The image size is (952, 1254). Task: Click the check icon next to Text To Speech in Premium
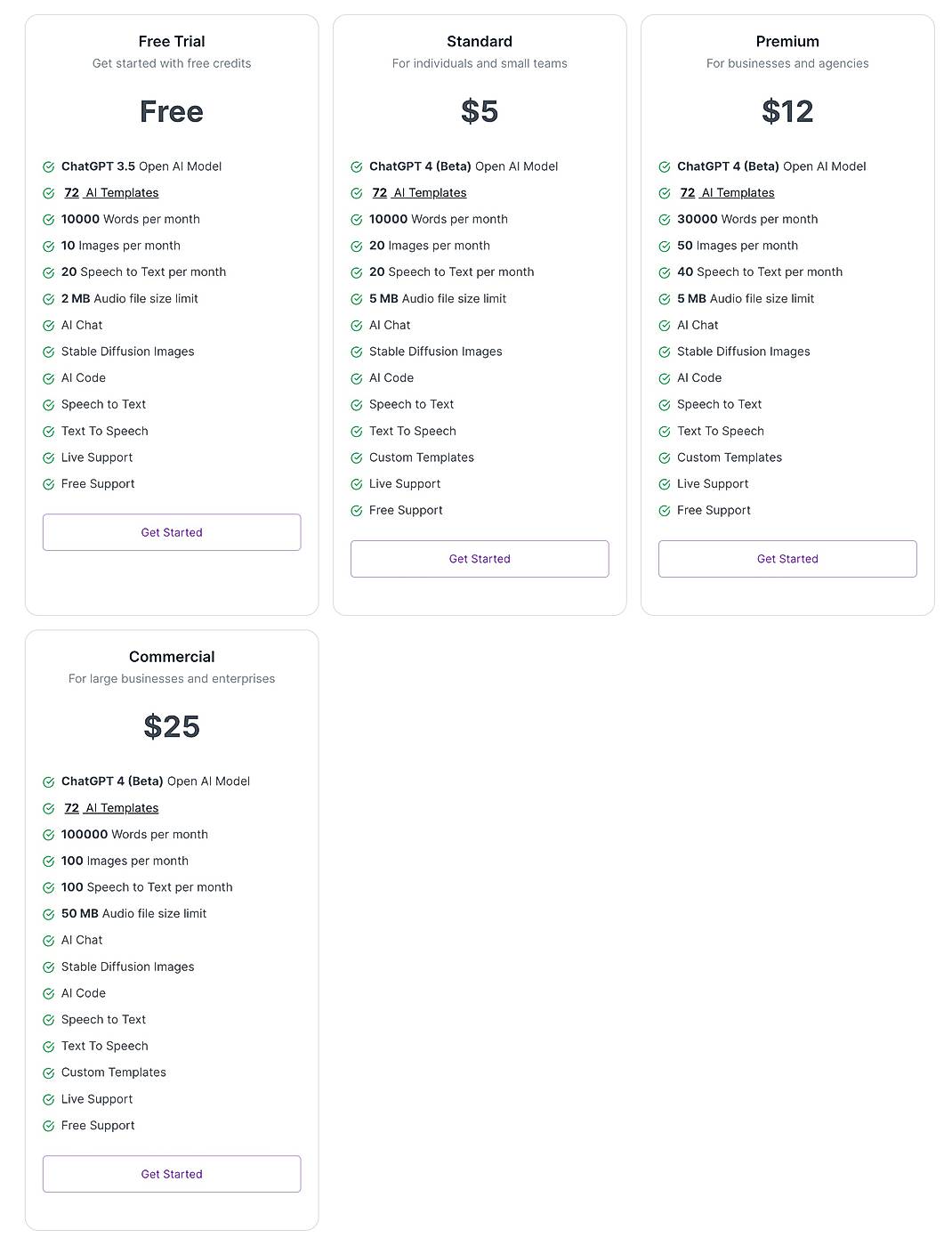point(665,431)
